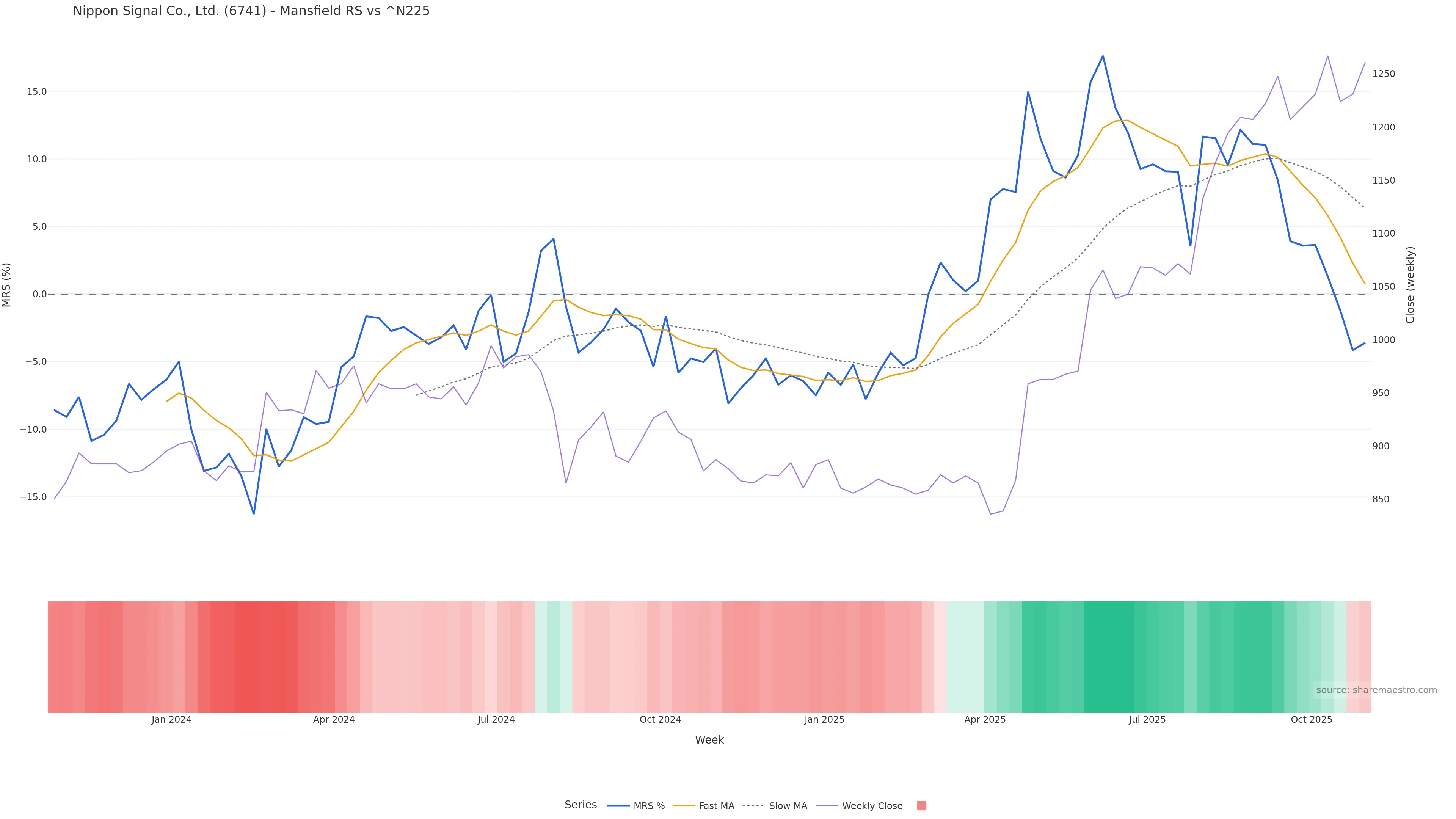Click the 15.0 left axis tick
Image resolution: width=1456 pixels, height=819 pixels.
pyautogui.click(x=37, y=91)
